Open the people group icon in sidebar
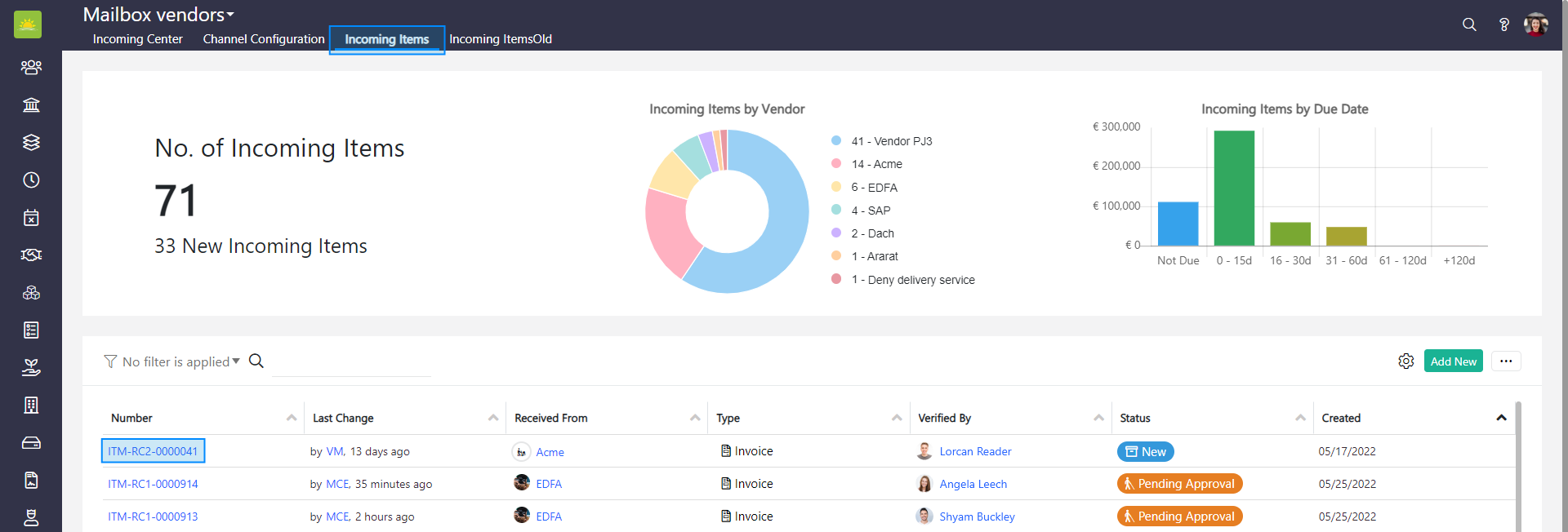 pos(31,67)
